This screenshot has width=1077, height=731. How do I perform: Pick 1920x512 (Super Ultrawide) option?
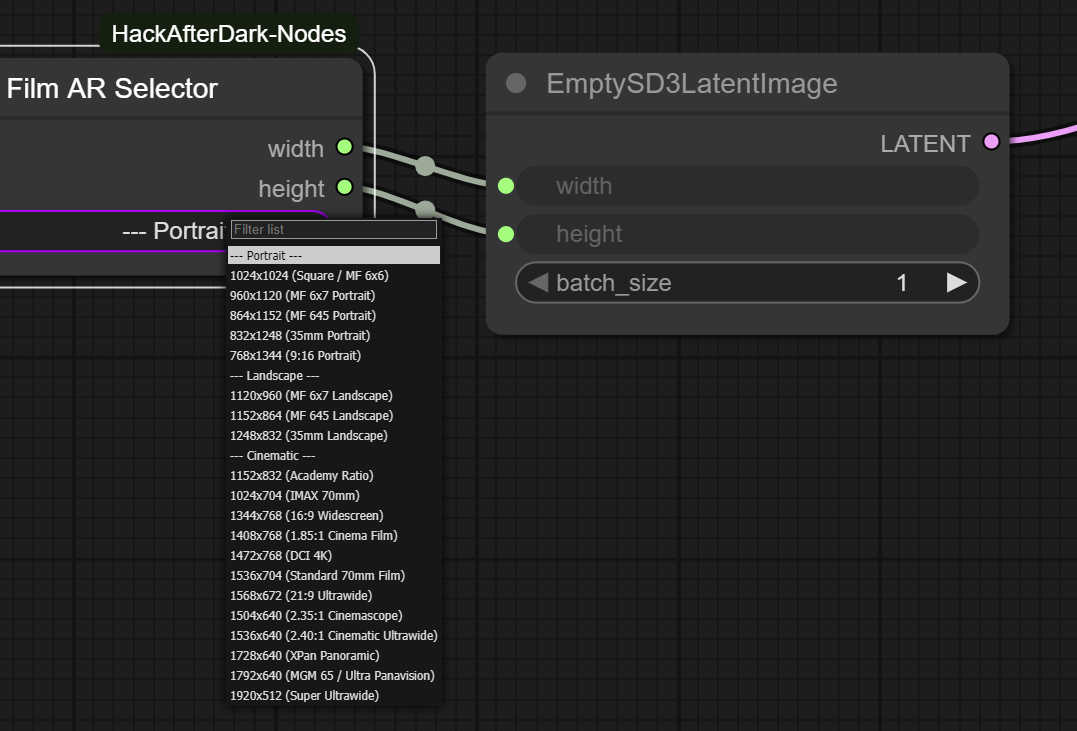pos(334,695)
